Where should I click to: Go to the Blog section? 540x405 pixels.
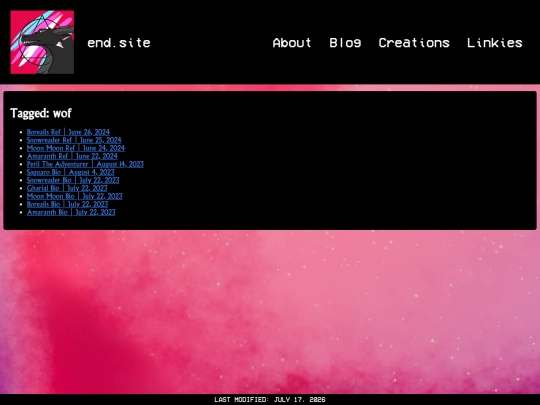[345, 43]
